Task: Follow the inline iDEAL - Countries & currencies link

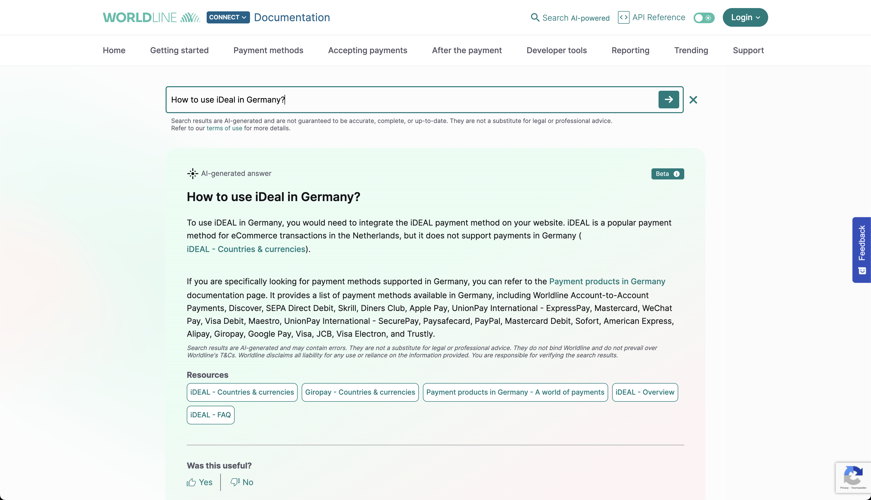Action: pos(246,249)
